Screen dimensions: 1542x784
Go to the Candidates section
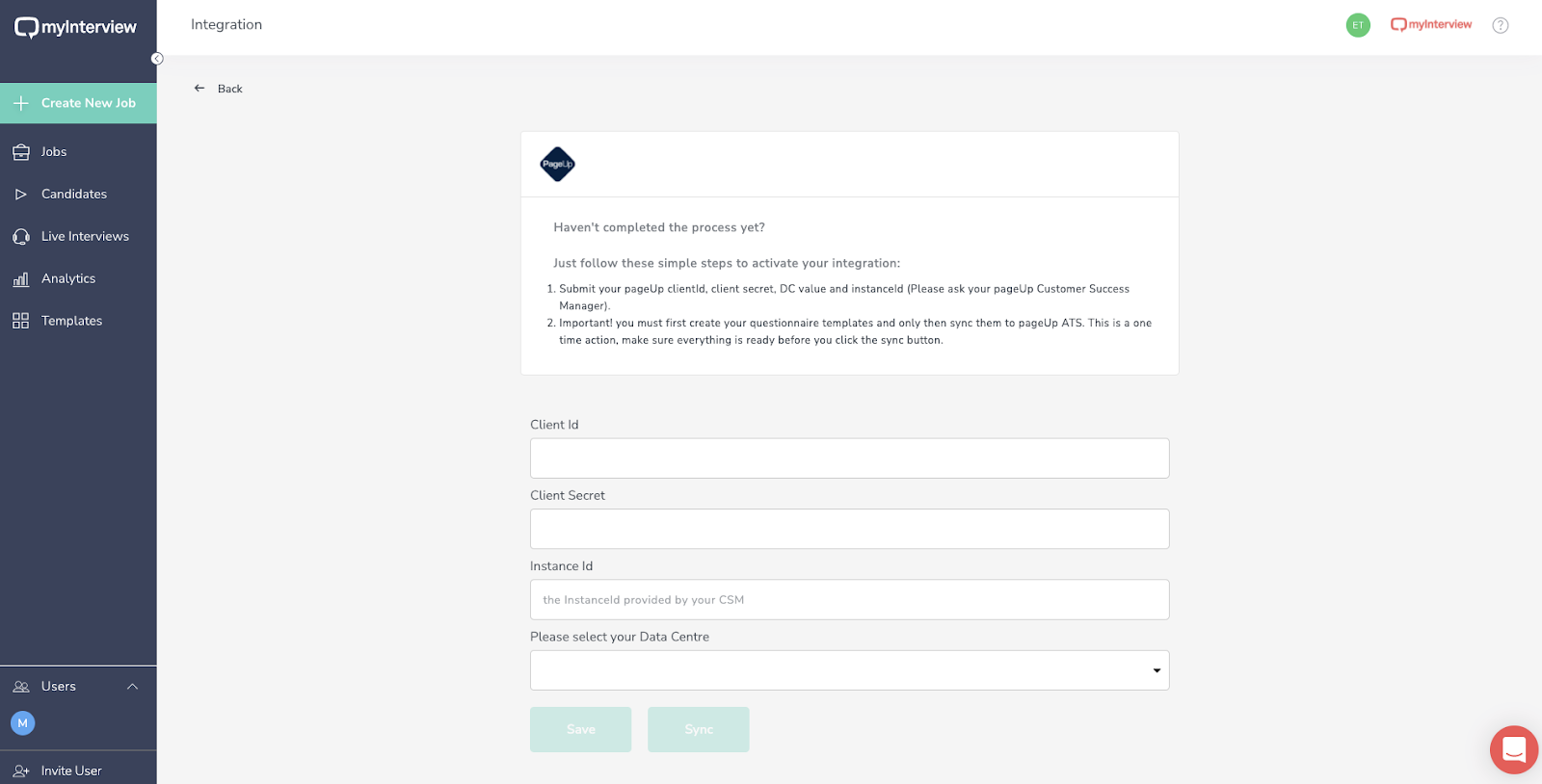click(73, 195)
